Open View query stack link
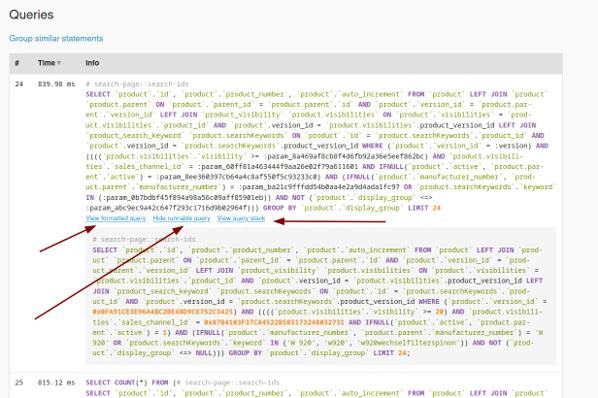 (241, 218)
